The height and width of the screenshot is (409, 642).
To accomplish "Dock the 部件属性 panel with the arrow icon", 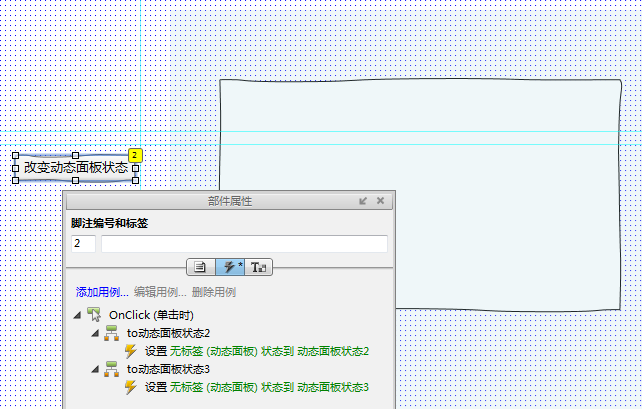I will 363,201.
